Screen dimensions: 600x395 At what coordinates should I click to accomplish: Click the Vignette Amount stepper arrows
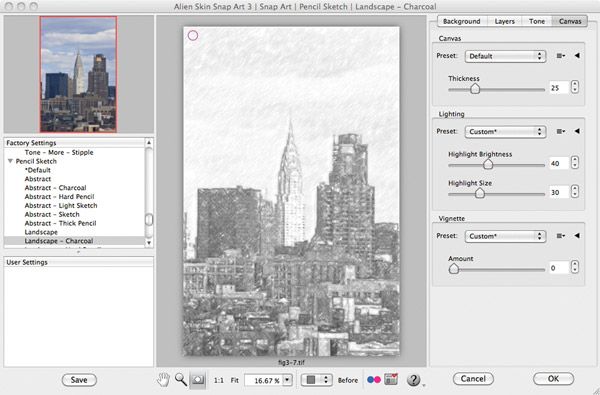click(575, 267)
